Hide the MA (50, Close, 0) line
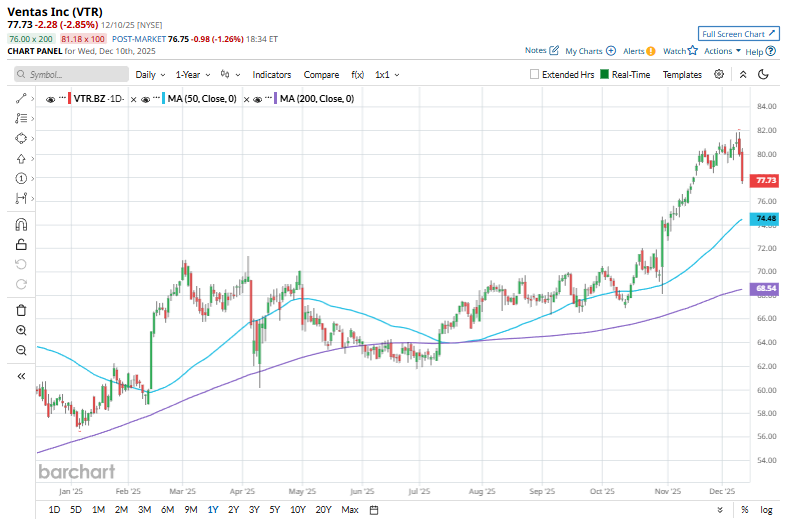 pyautogui.click(x=147, y=99)
